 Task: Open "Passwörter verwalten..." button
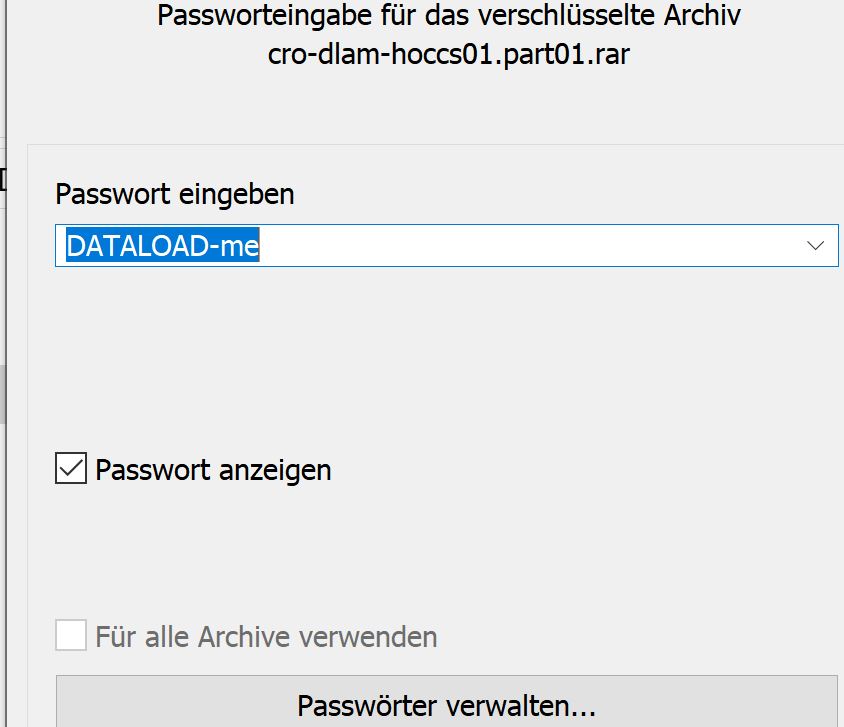(x=446, y=706)
